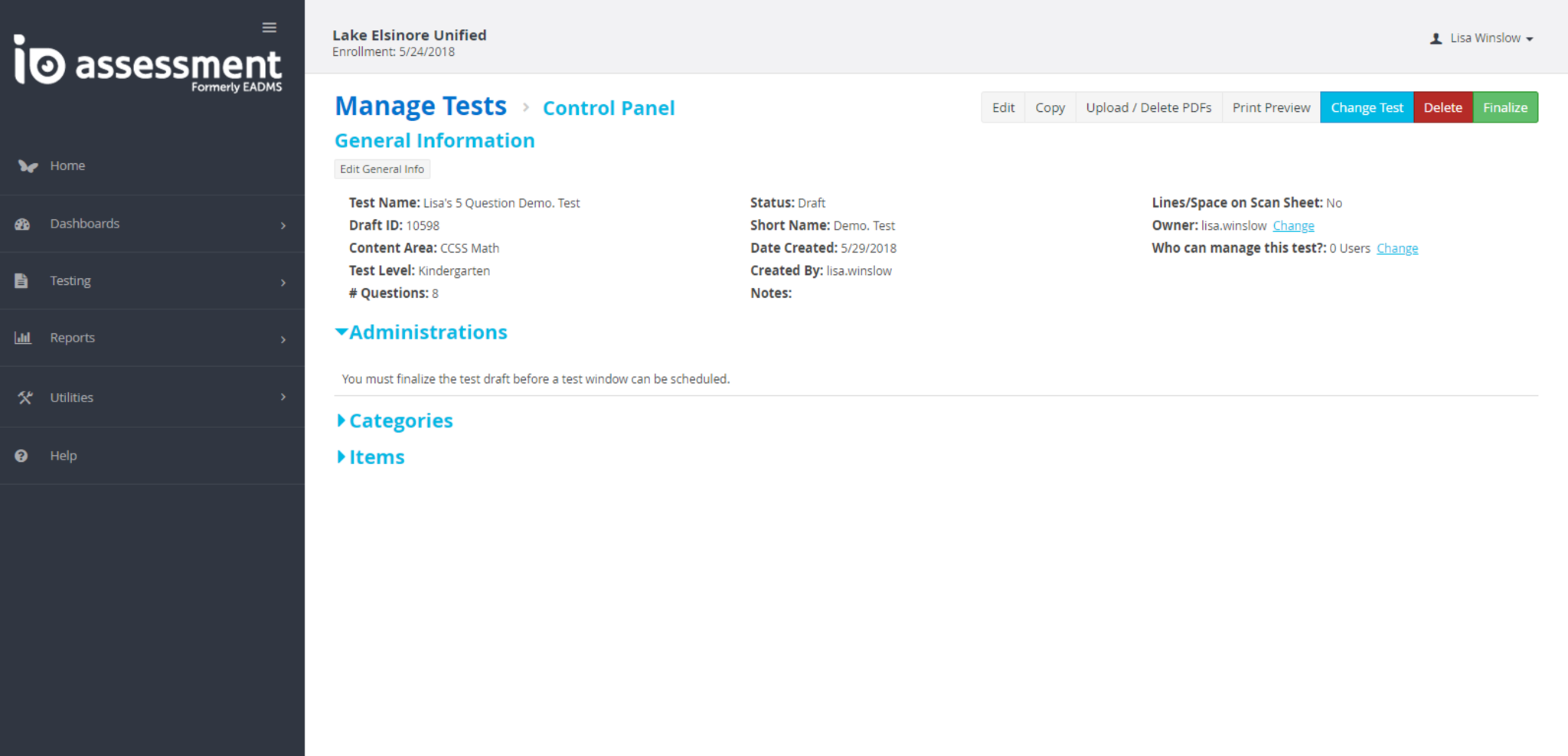
Task: Open the Reports menu item
Action: 73,338
